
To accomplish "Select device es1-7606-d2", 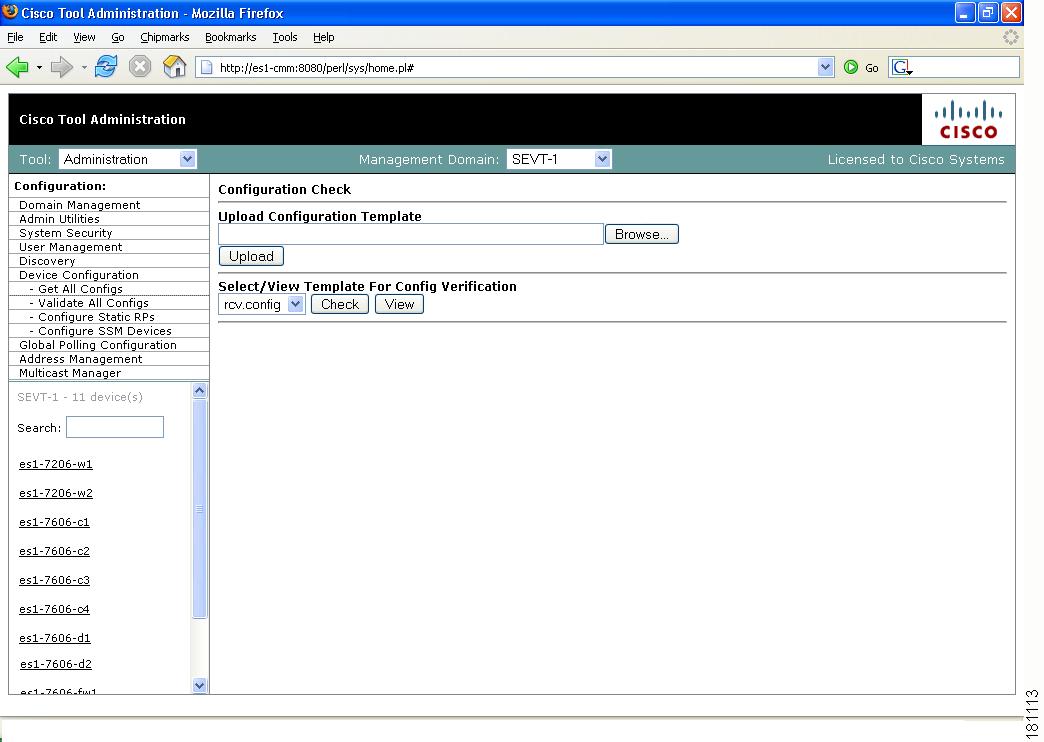I will (56, 664).
